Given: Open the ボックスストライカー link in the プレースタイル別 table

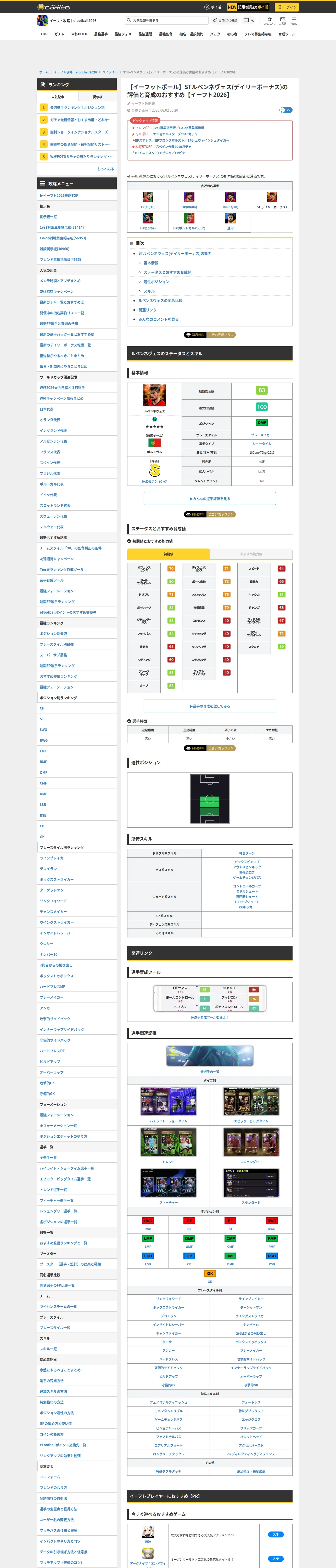Looking at the screenshot, I should click(x=168, y=1307).
